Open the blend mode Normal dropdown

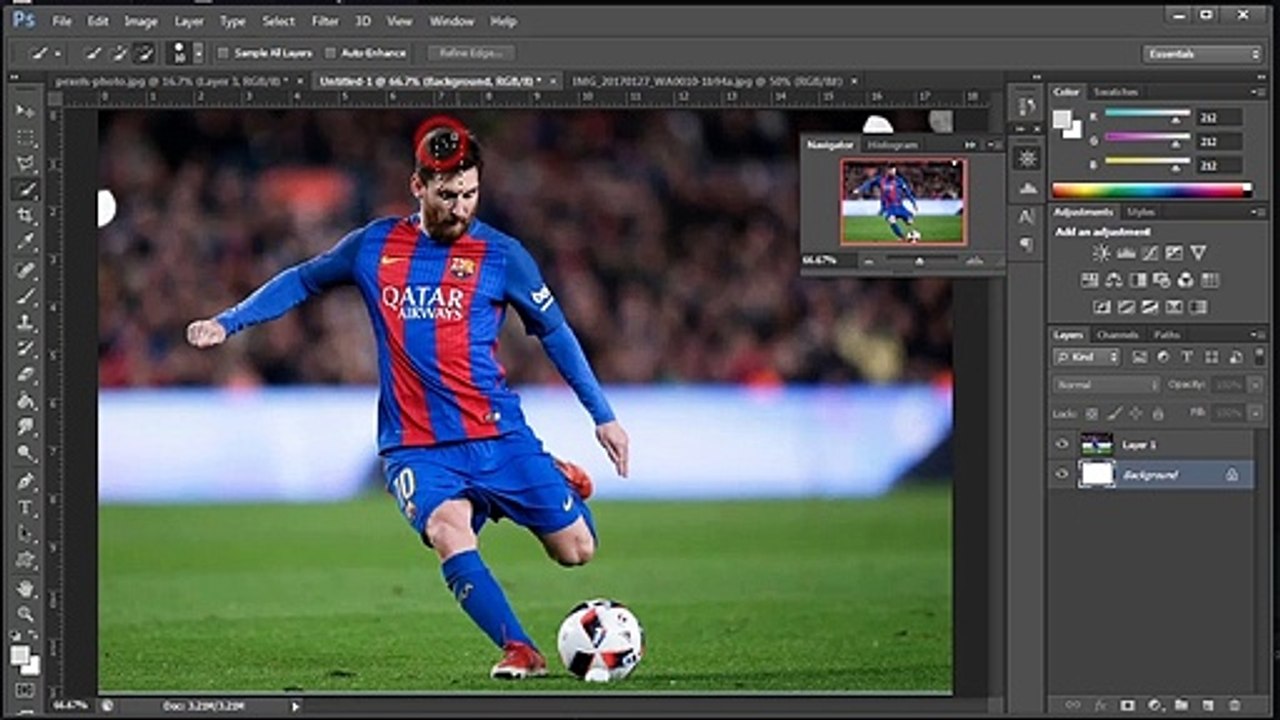click(x=1105, y=385)
